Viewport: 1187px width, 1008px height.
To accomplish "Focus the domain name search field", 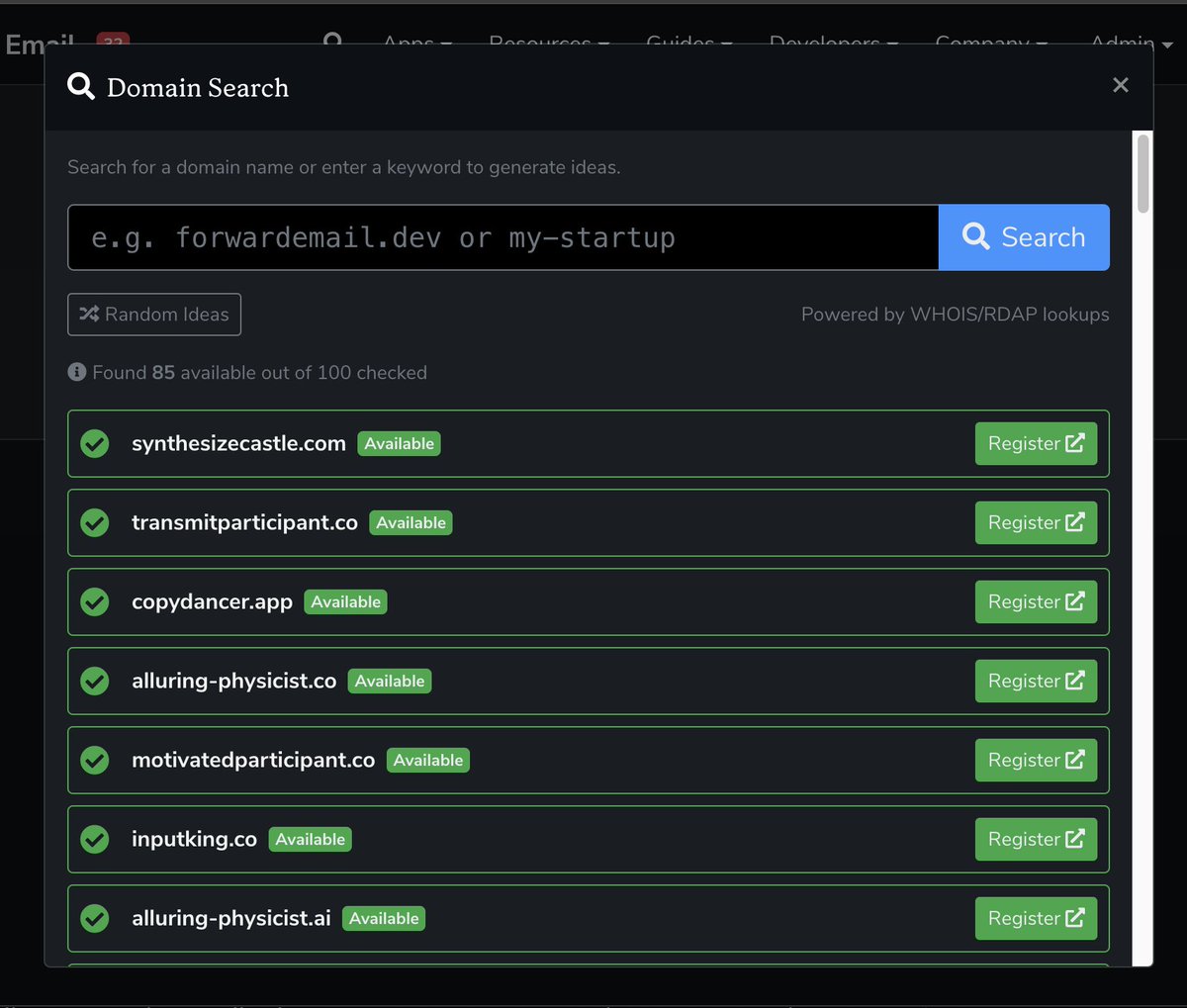I will pyautogui.click(x=502, y=237).
